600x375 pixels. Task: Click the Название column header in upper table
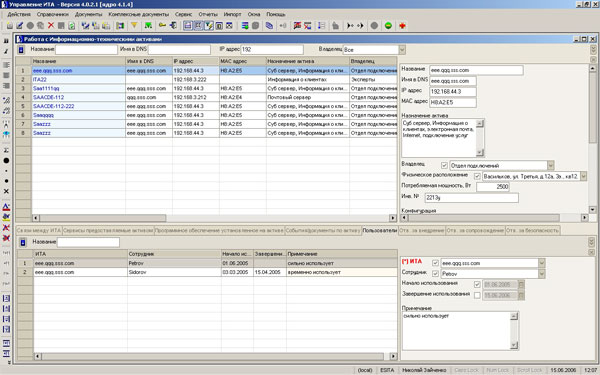(x=78, y=61)
